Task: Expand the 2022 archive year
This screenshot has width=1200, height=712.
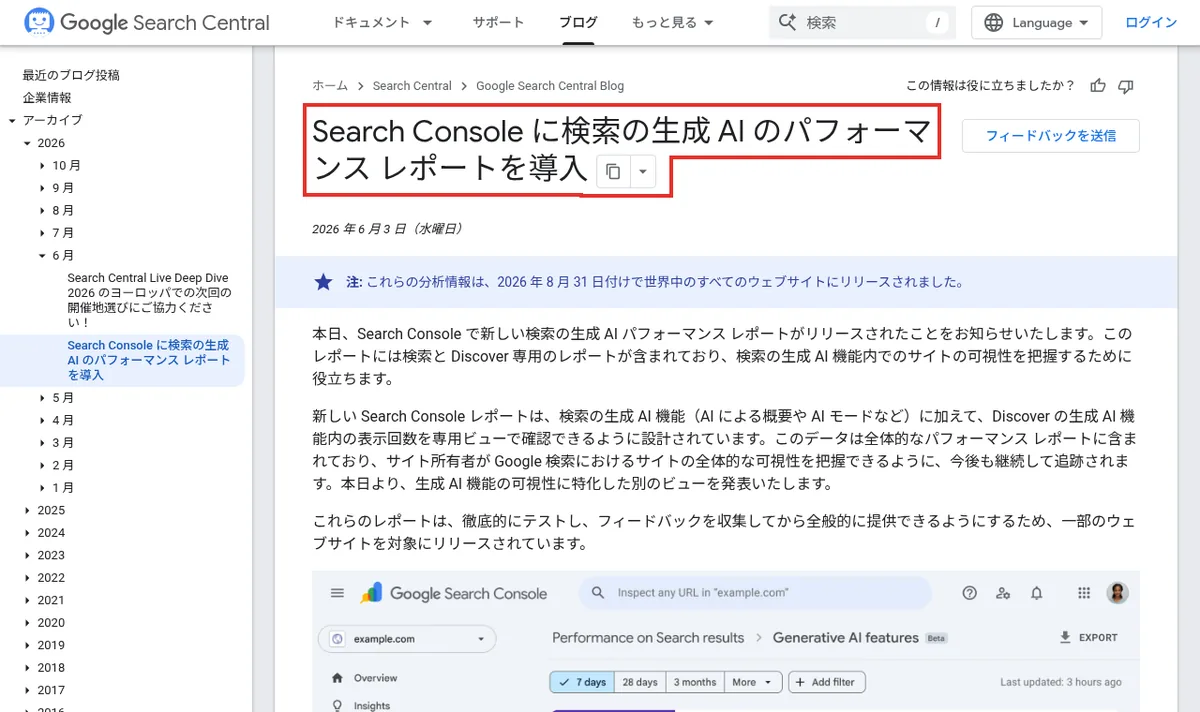Action: click(x=27, y=578)
